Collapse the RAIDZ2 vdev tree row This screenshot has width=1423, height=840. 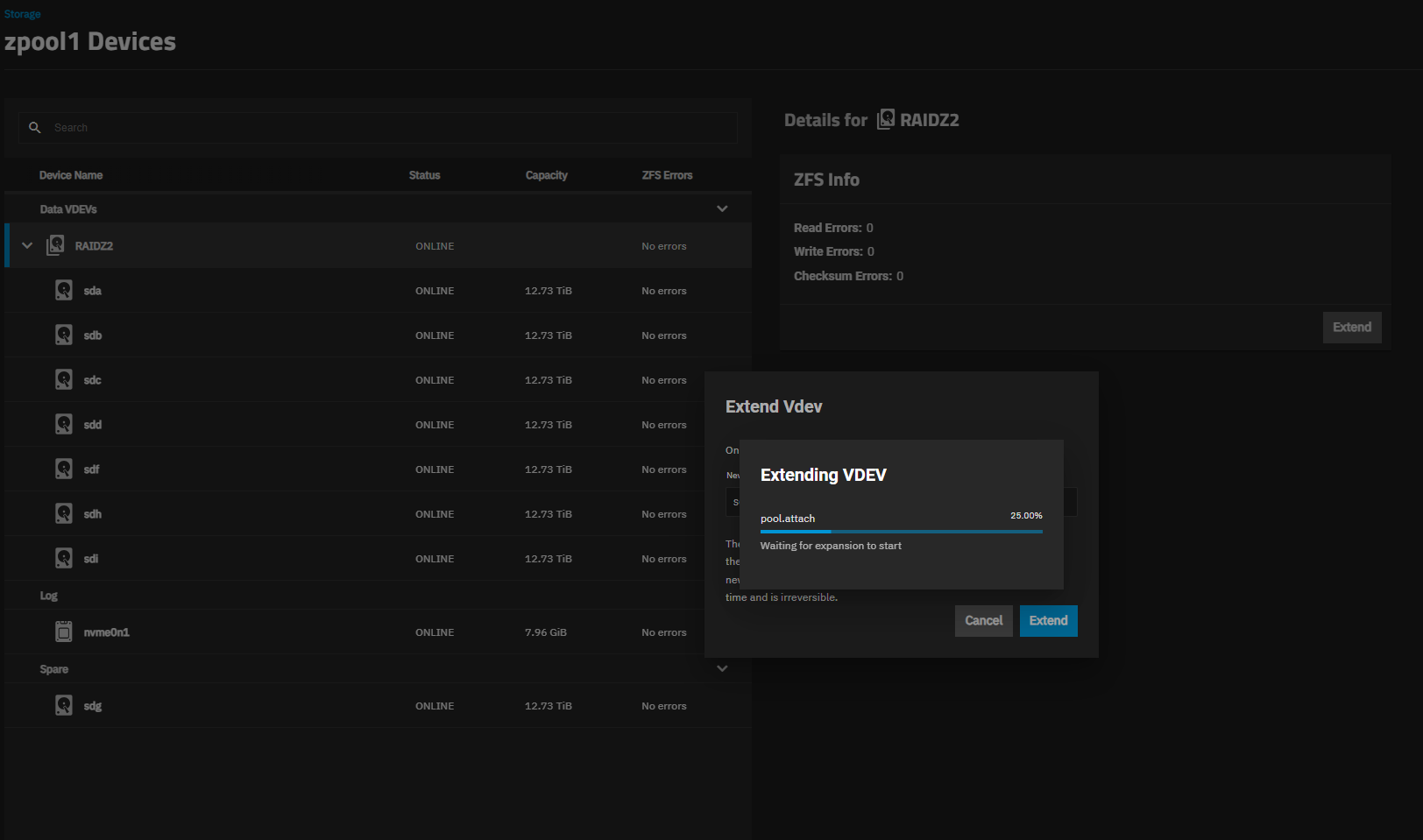(27, 245)
